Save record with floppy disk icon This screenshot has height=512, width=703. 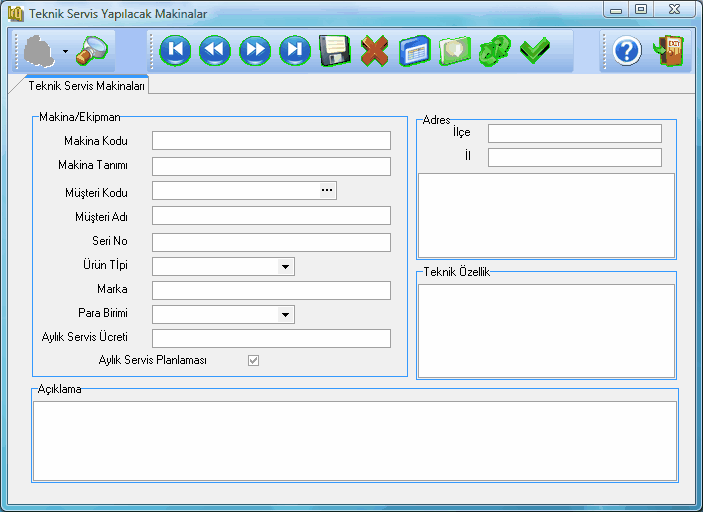[x=334, y=50]
